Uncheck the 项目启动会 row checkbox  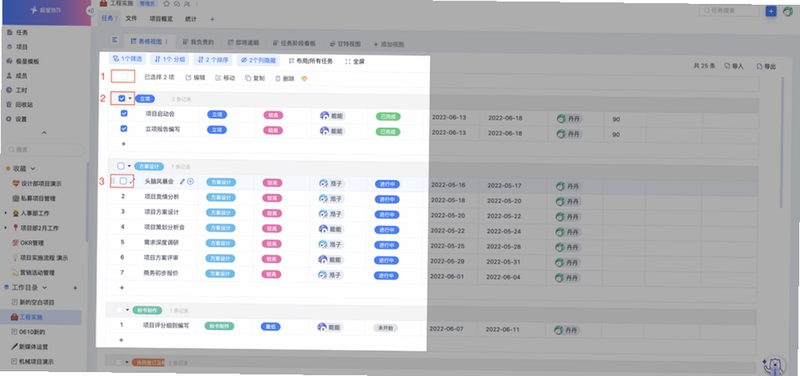123,113
